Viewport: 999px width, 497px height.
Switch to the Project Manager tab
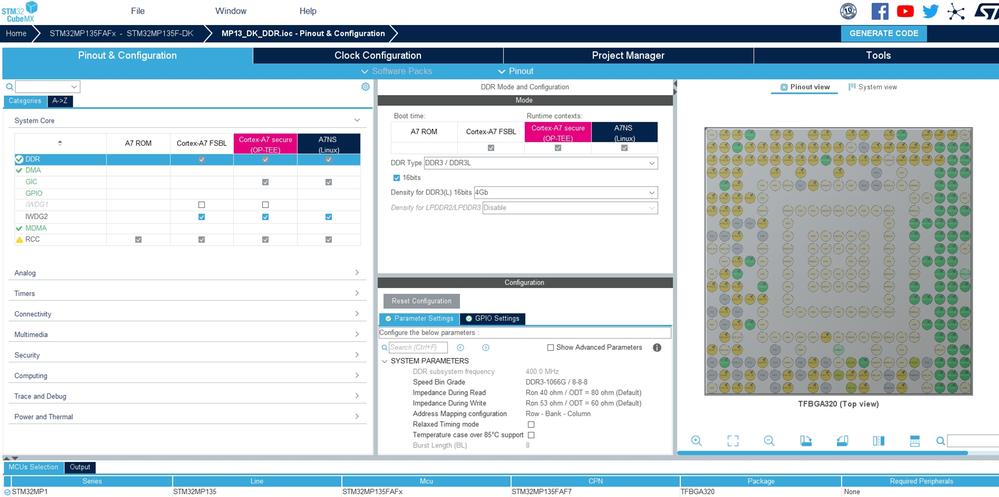point(628,55)
